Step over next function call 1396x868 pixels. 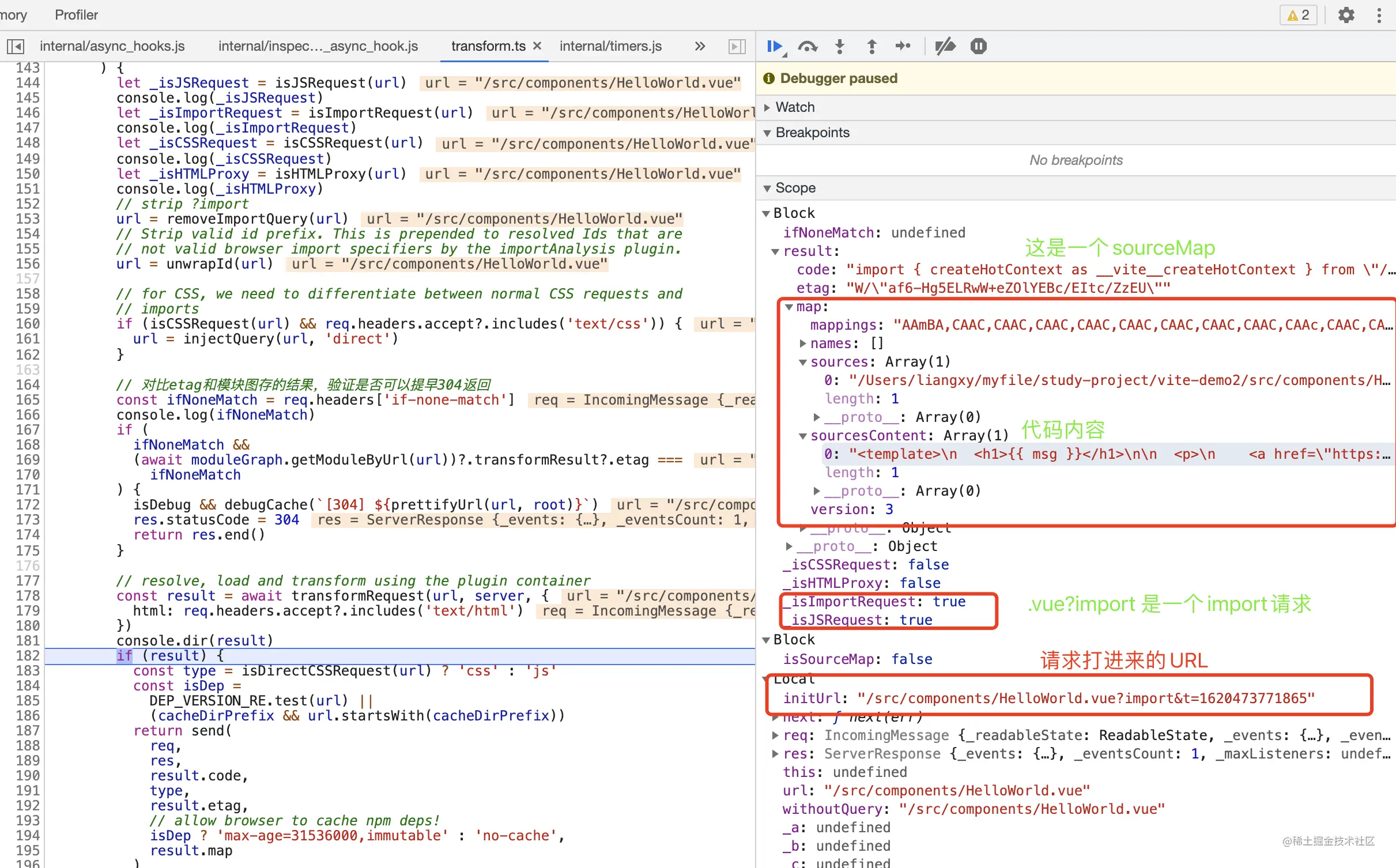(807, 46)
